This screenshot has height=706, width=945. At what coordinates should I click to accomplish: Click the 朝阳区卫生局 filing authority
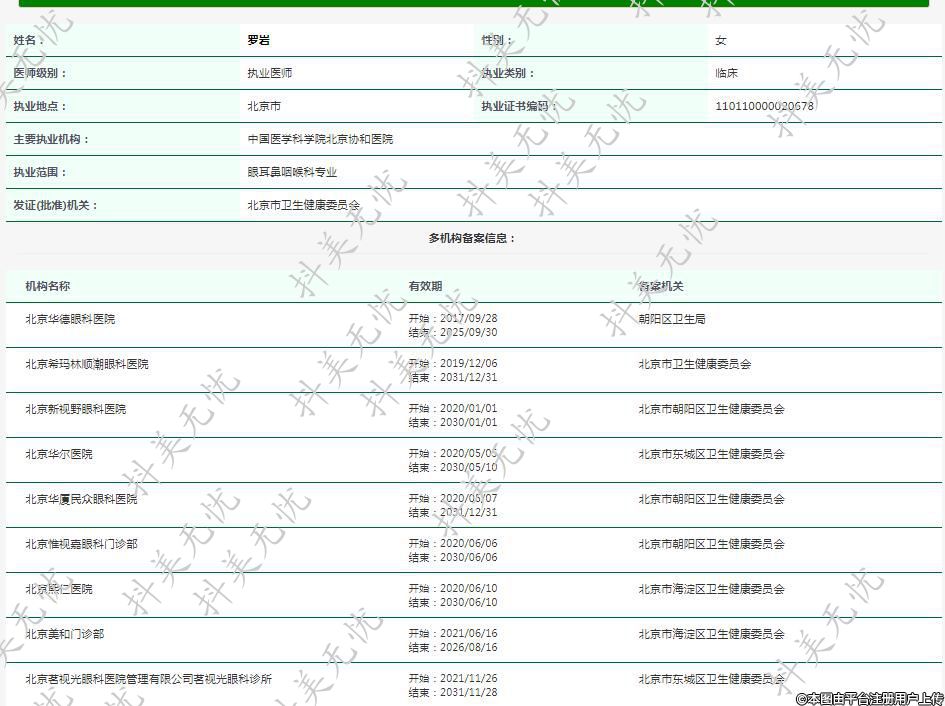(x=672, y=319)
